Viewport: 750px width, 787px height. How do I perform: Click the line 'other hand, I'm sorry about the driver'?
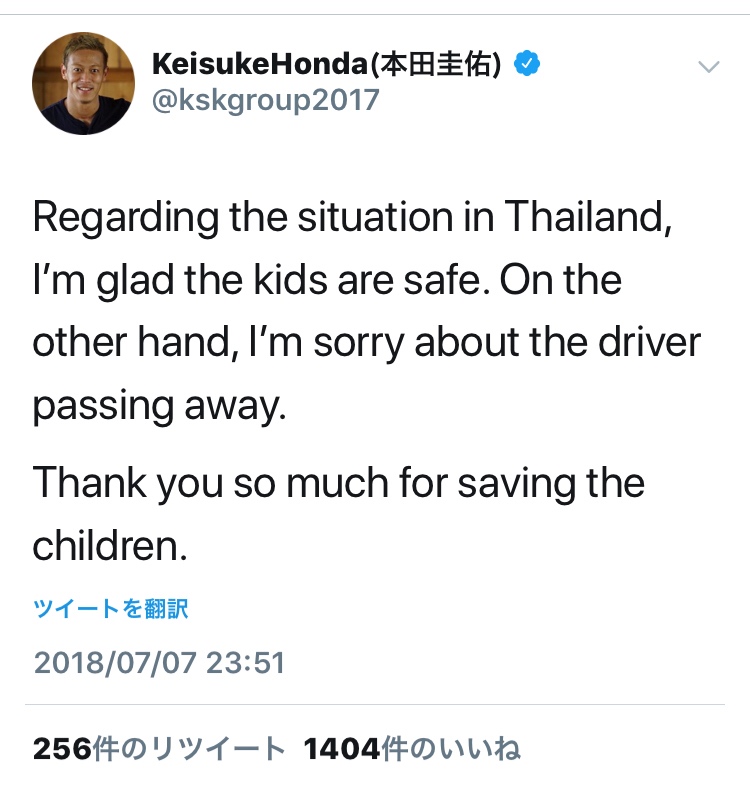(x=366, y=343)
